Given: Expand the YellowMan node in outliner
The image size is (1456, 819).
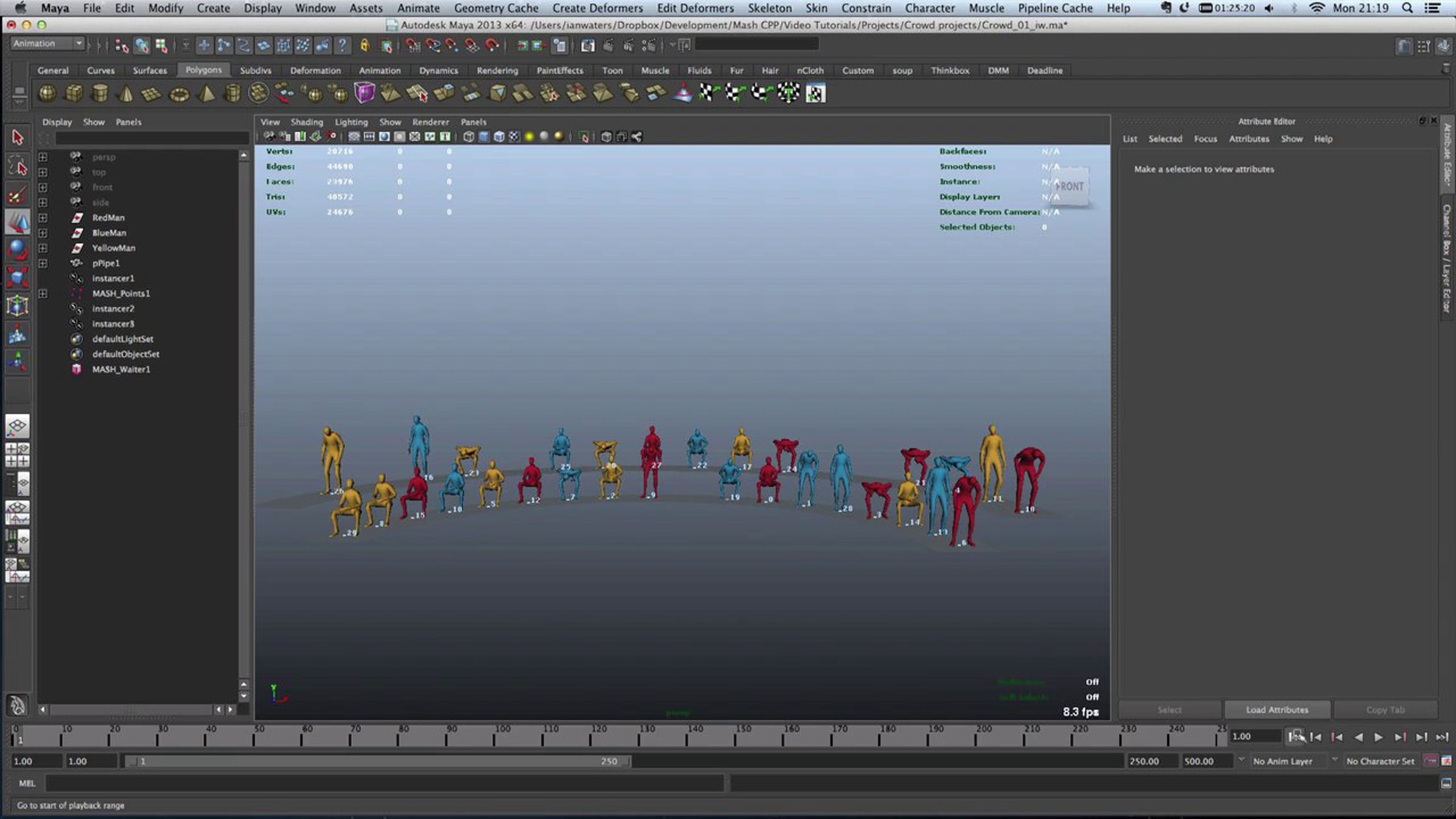Looking at the screenshot, I should coord(42,248).
